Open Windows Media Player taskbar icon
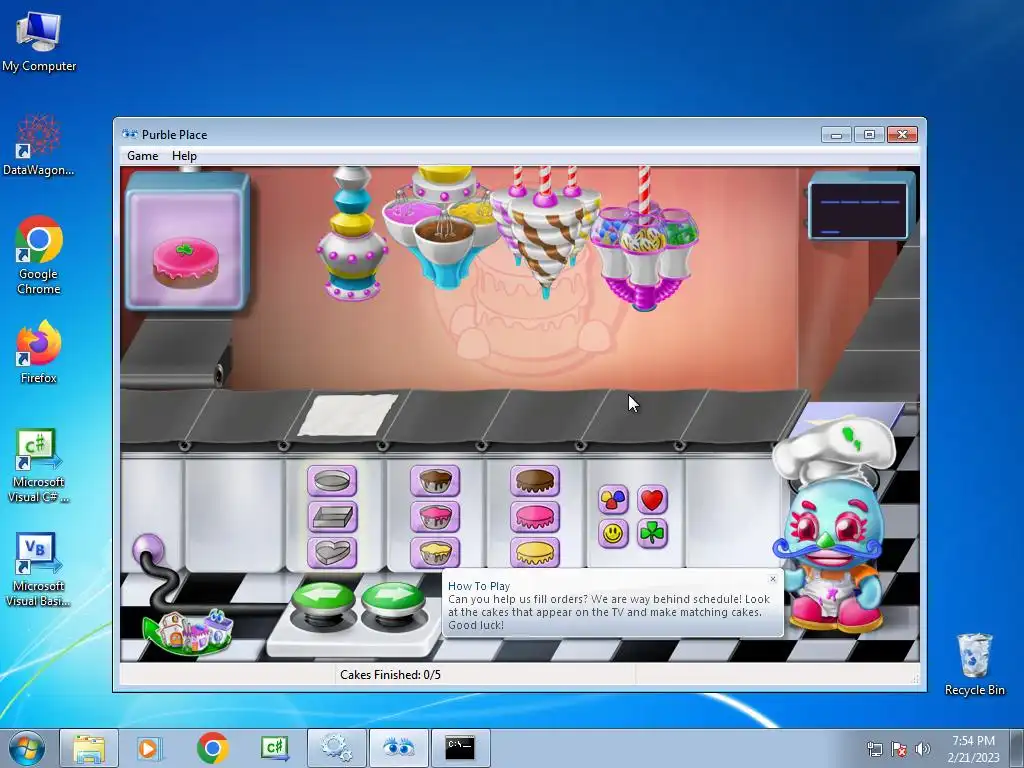Image resolution: width=1024 pixels, height=768 pixels. (149, 748)
